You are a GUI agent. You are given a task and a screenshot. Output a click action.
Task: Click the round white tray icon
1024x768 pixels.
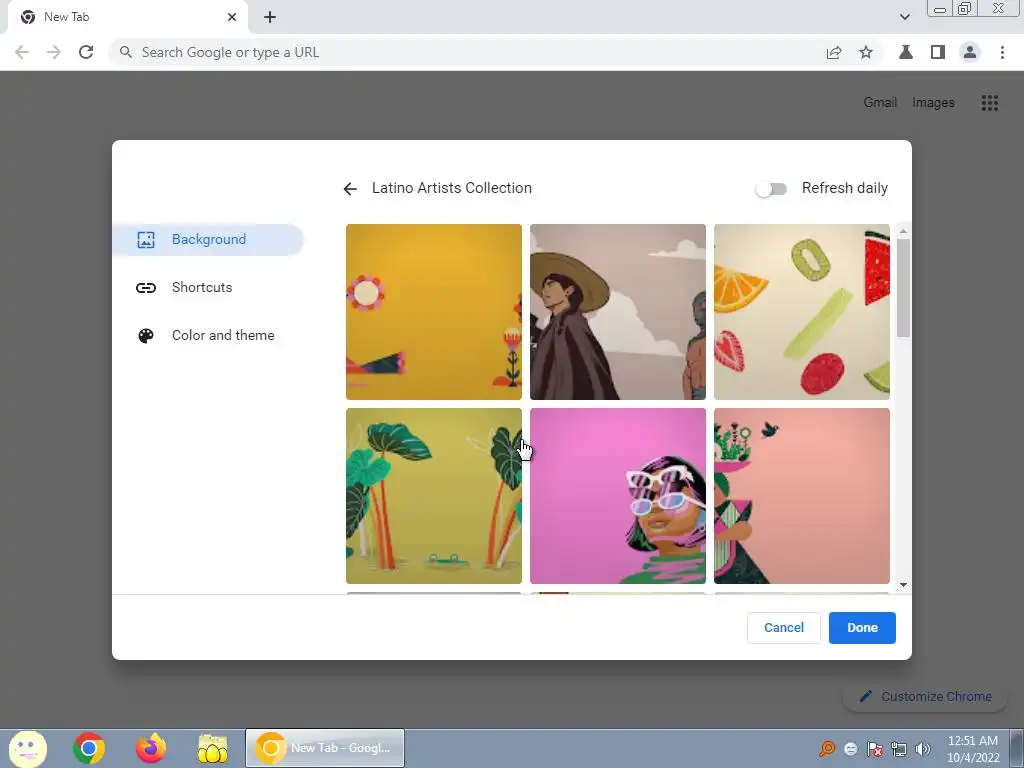[x=851, y=749]
